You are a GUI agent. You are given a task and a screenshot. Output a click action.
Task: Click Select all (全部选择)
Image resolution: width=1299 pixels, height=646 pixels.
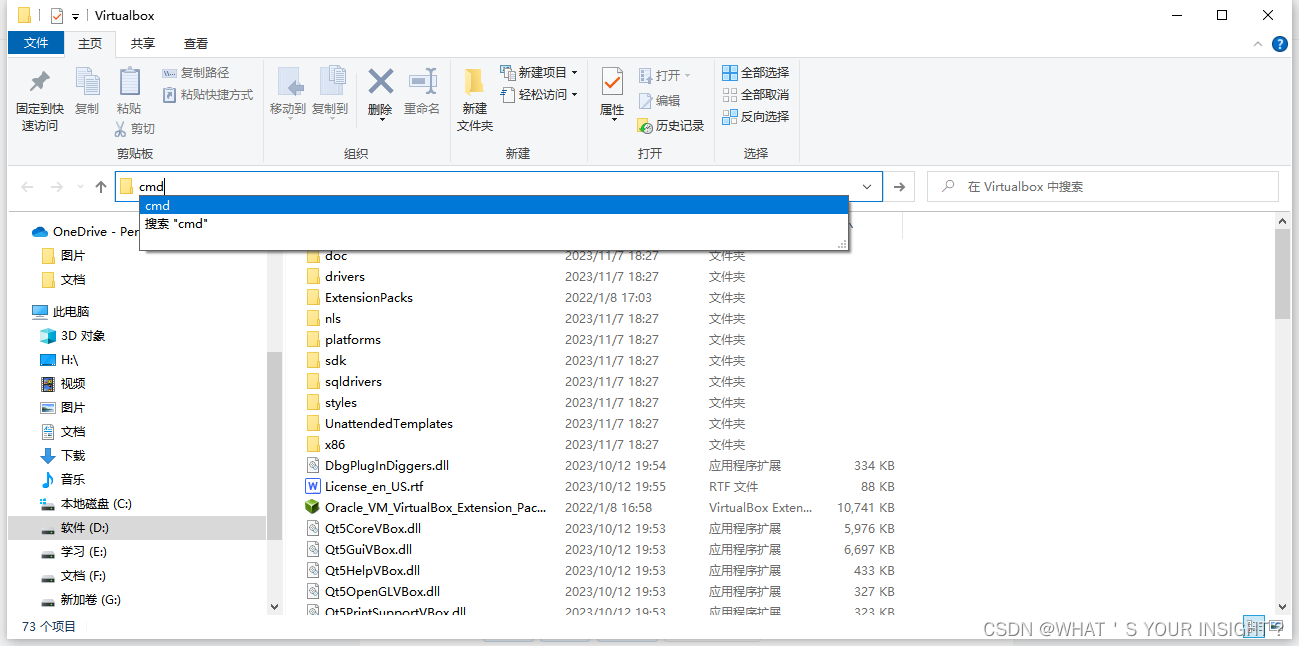756,72
